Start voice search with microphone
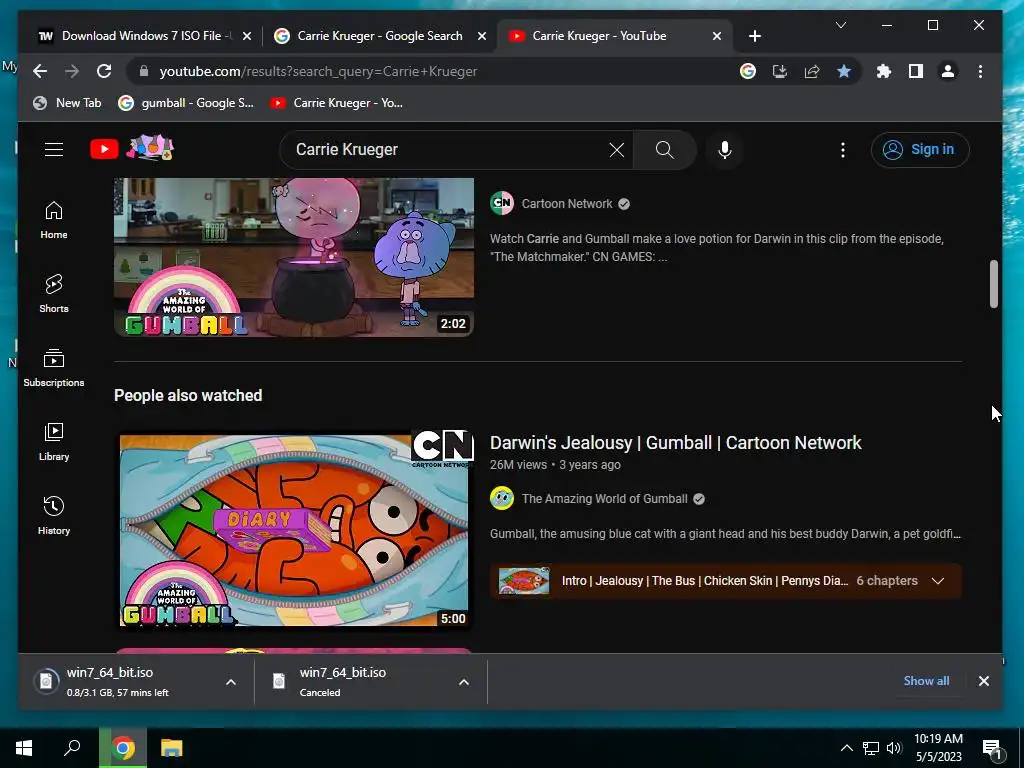 [725, 150]
